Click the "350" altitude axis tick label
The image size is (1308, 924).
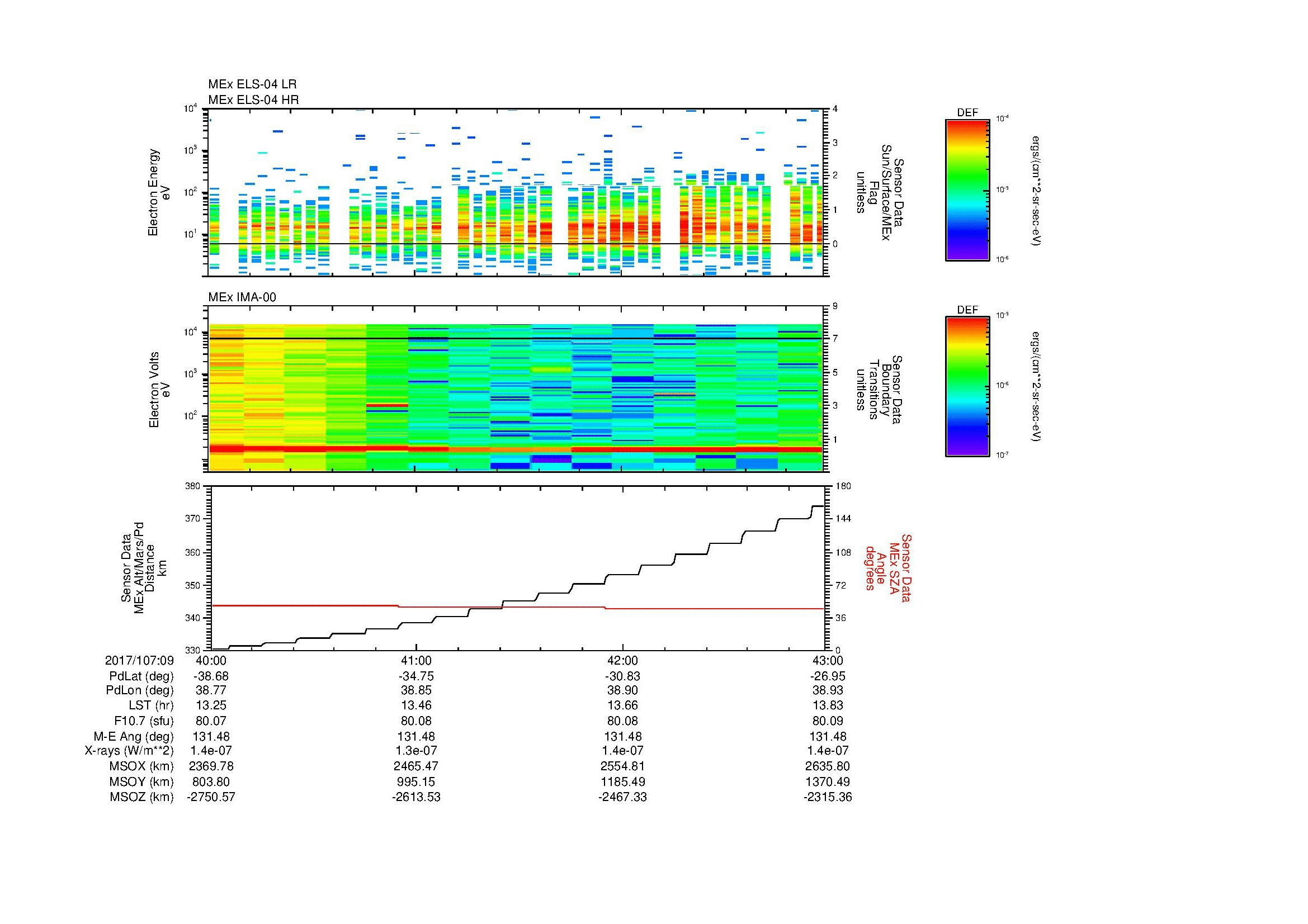(192, 585)
